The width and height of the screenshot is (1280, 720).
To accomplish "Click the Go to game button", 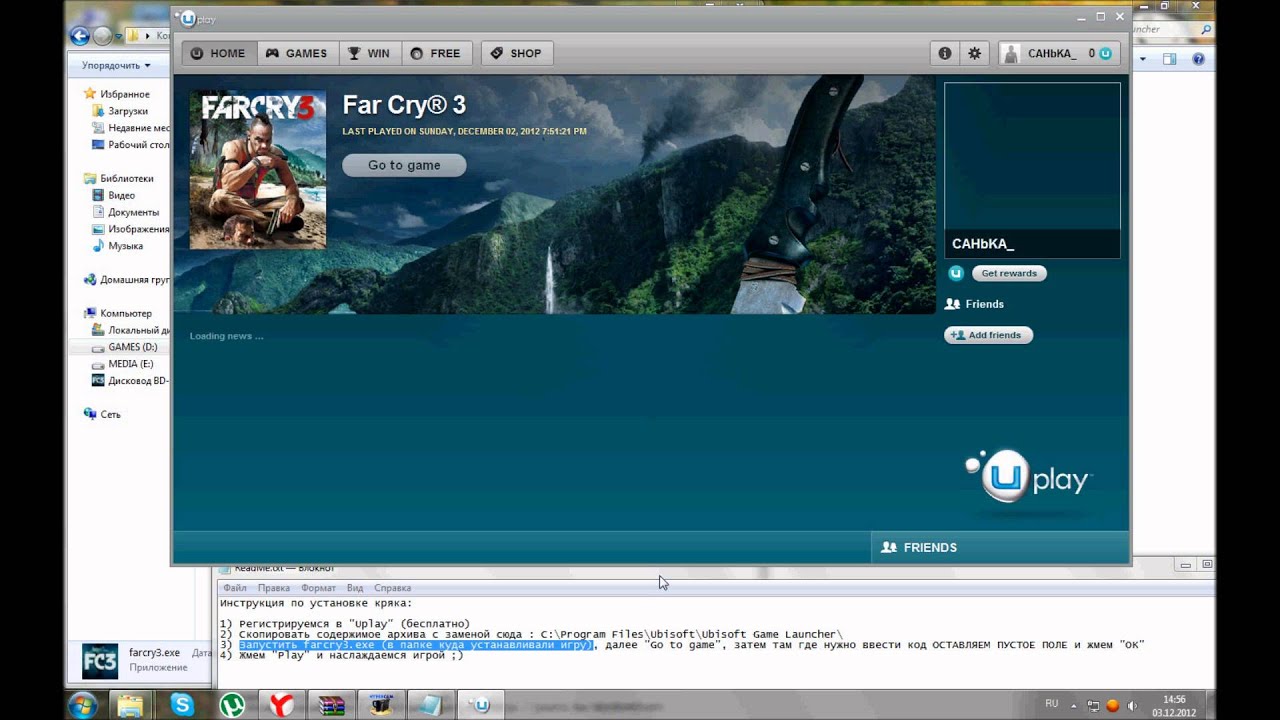I will coord(404,165).
